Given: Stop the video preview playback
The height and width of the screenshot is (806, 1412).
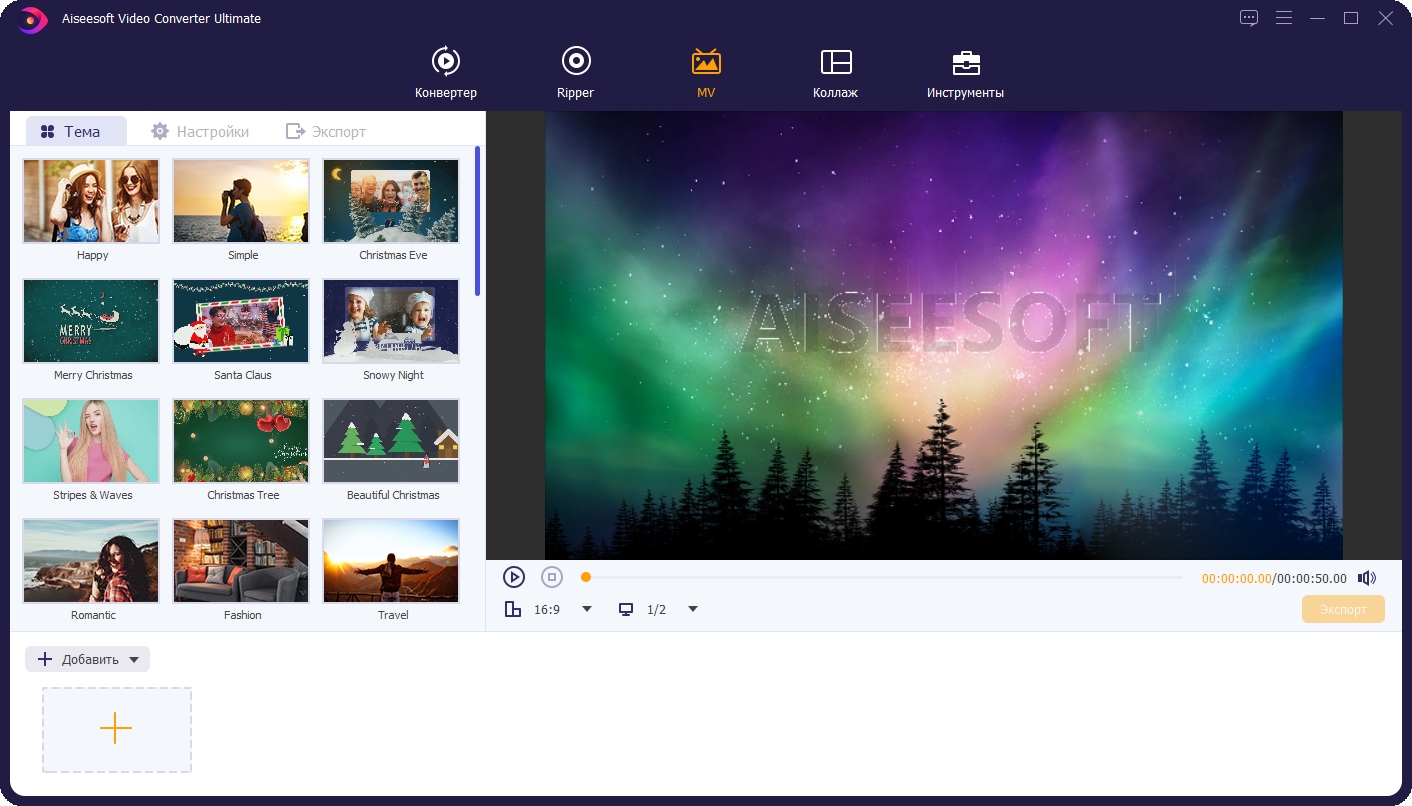Looking at the screenshot, I should 552,577.
